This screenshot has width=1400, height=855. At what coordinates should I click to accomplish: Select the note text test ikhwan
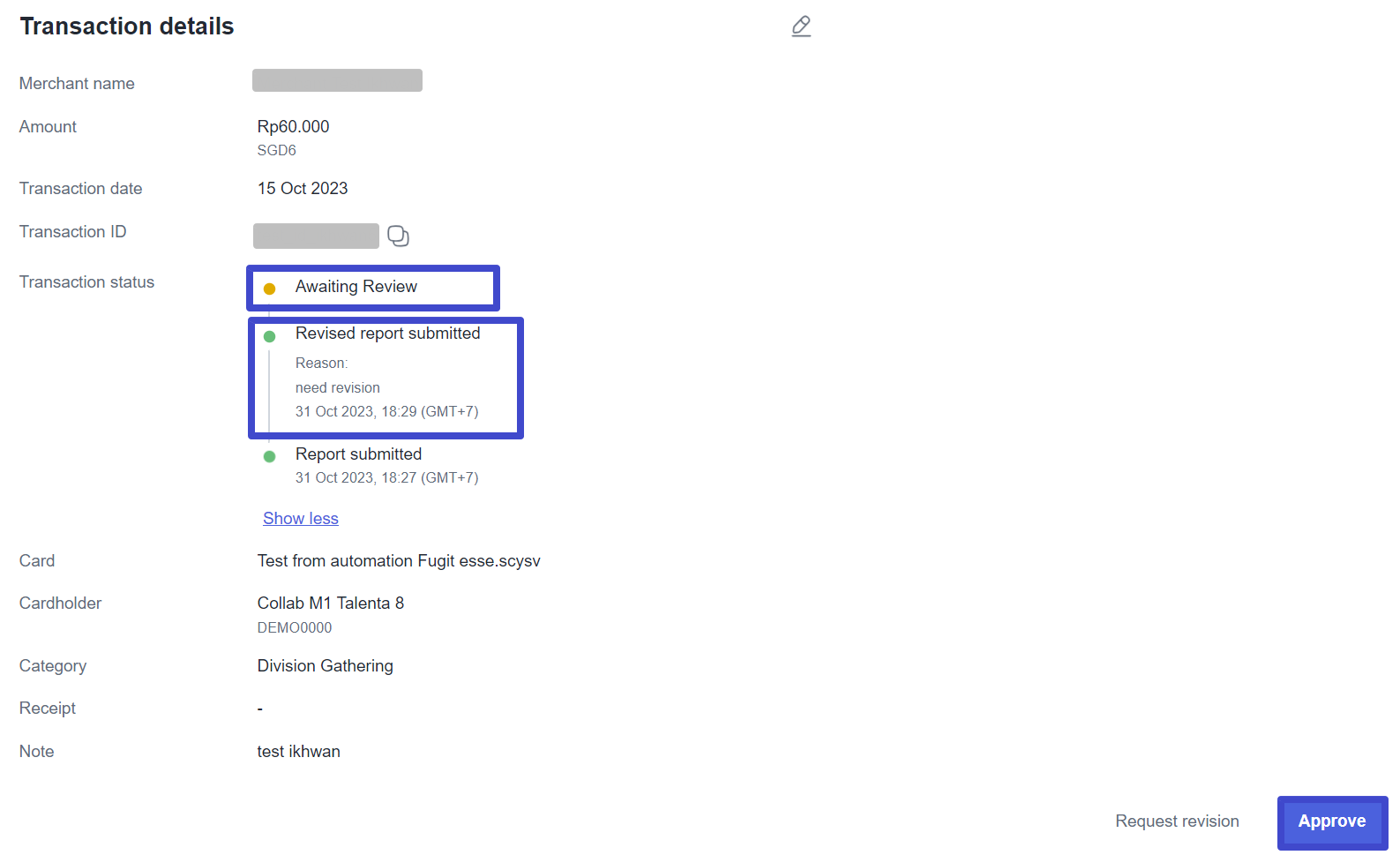[298, 752]
